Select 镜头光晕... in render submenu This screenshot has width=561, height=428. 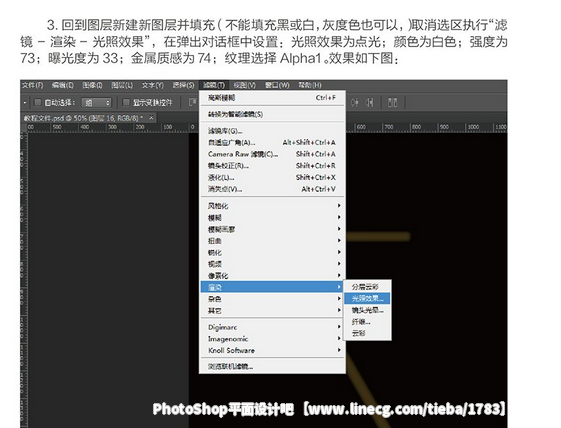[367, 310]
